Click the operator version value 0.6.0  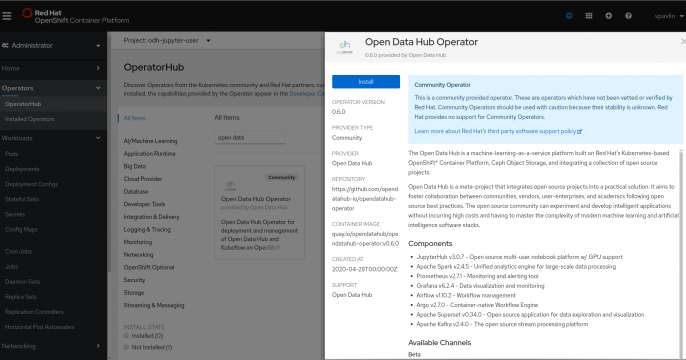coord(338,112)
